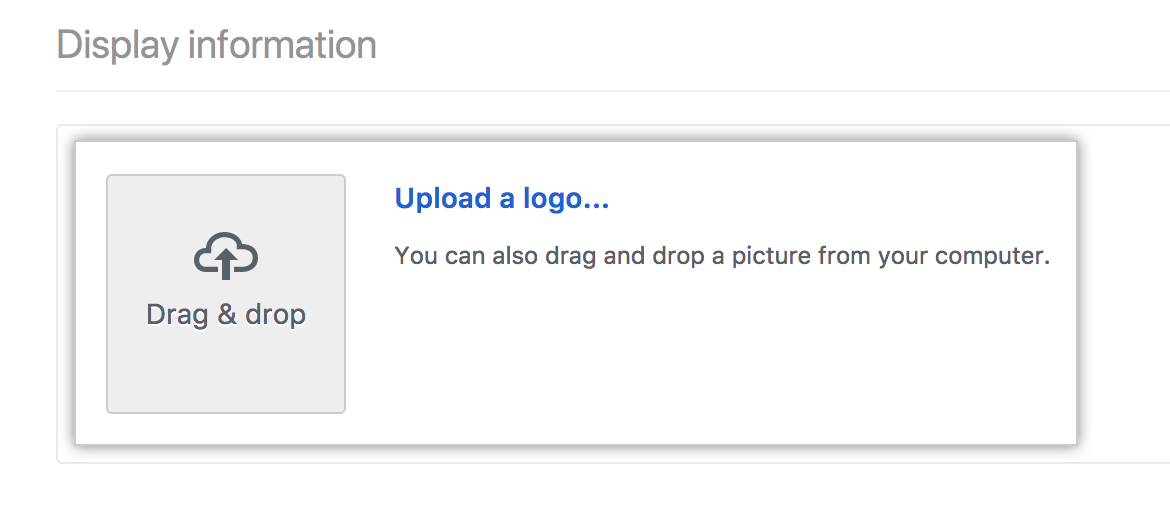The height and width of the screenshot is (522, 1170).
Task: Click the drag and drop description text
Action: 722,256
